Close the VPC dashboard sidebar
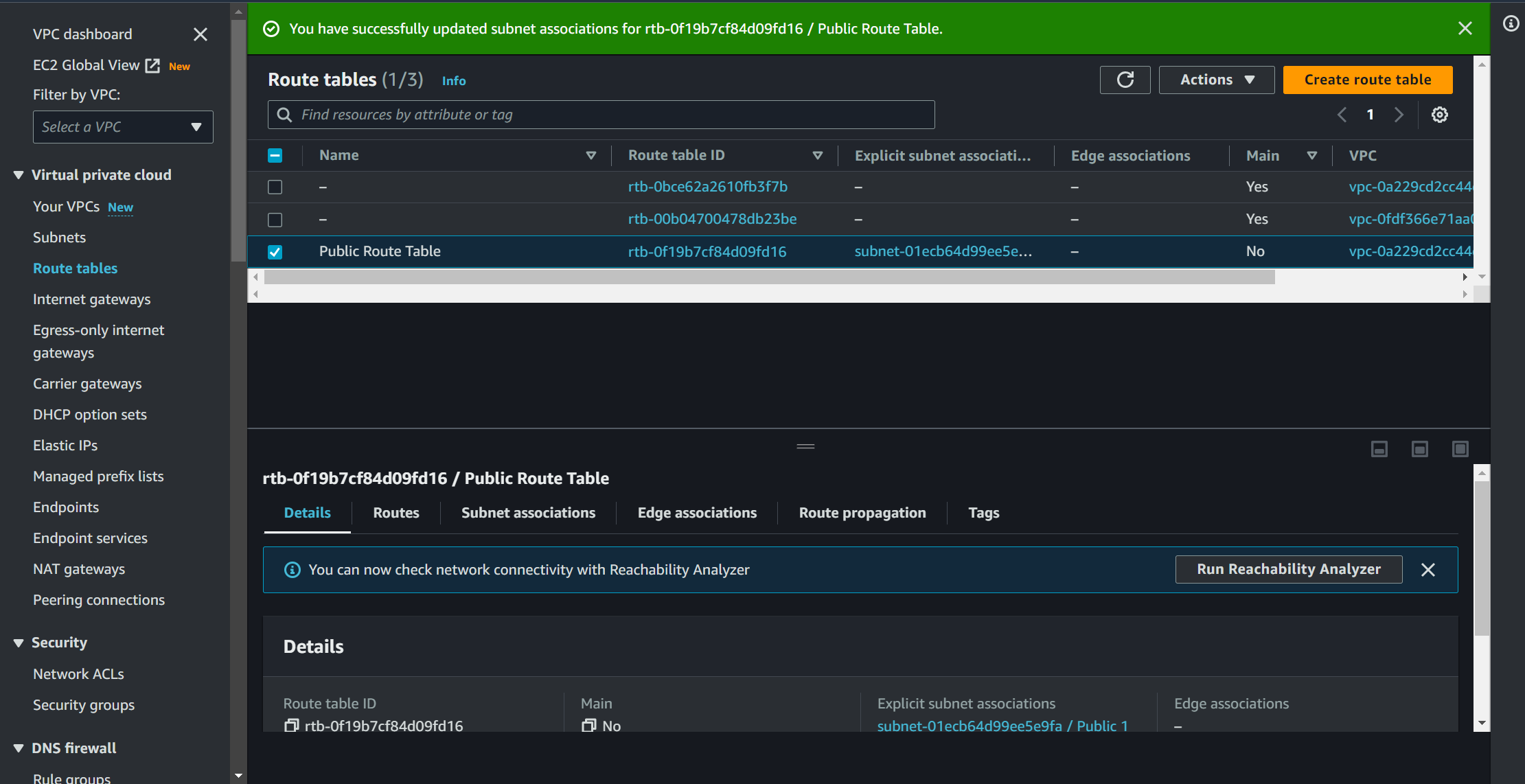The width and height of the screenshot is (1525, 784). [200, 34]
